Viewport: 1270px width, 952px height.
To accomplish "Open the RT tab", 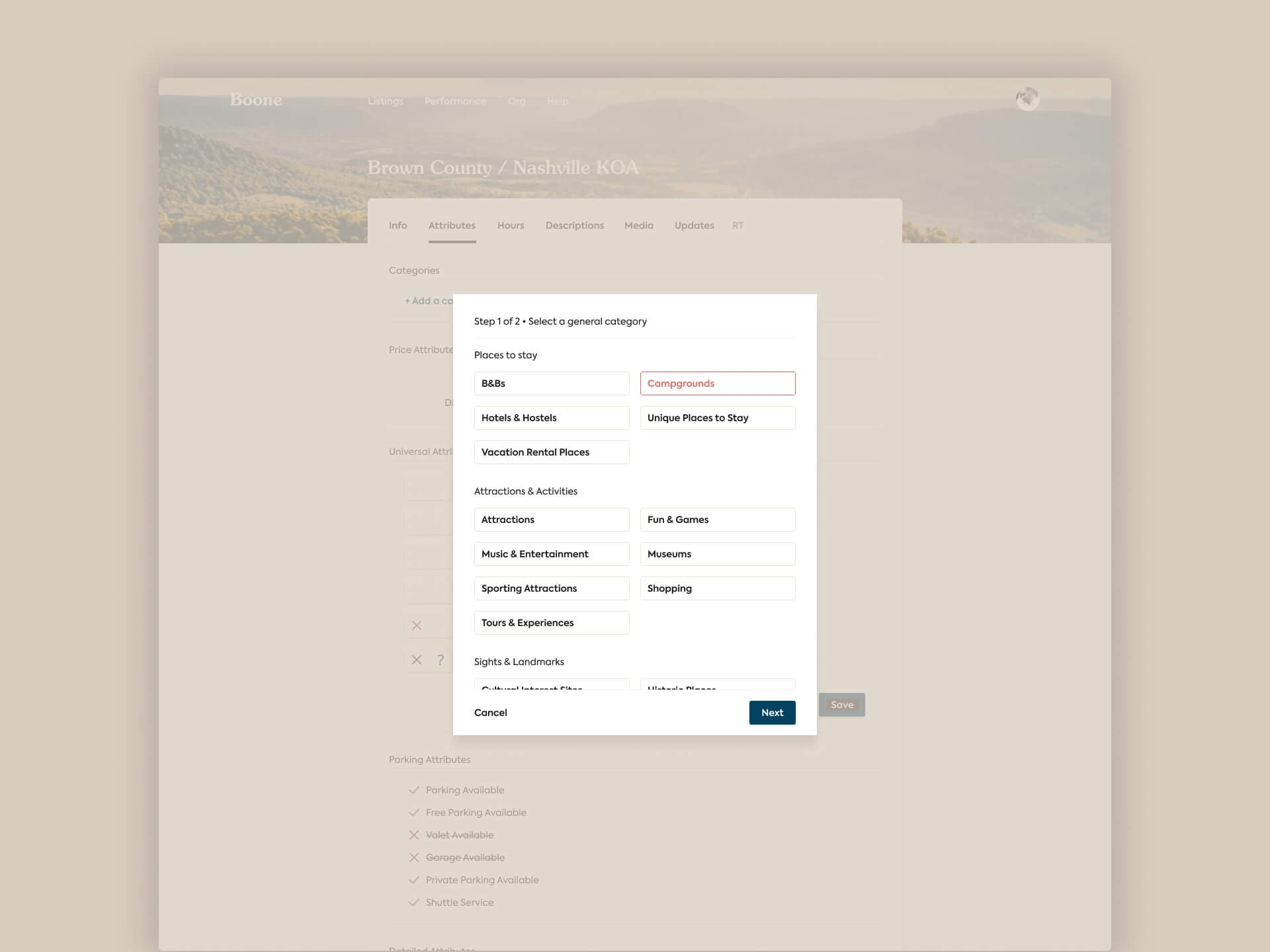I will coord(738,225).
